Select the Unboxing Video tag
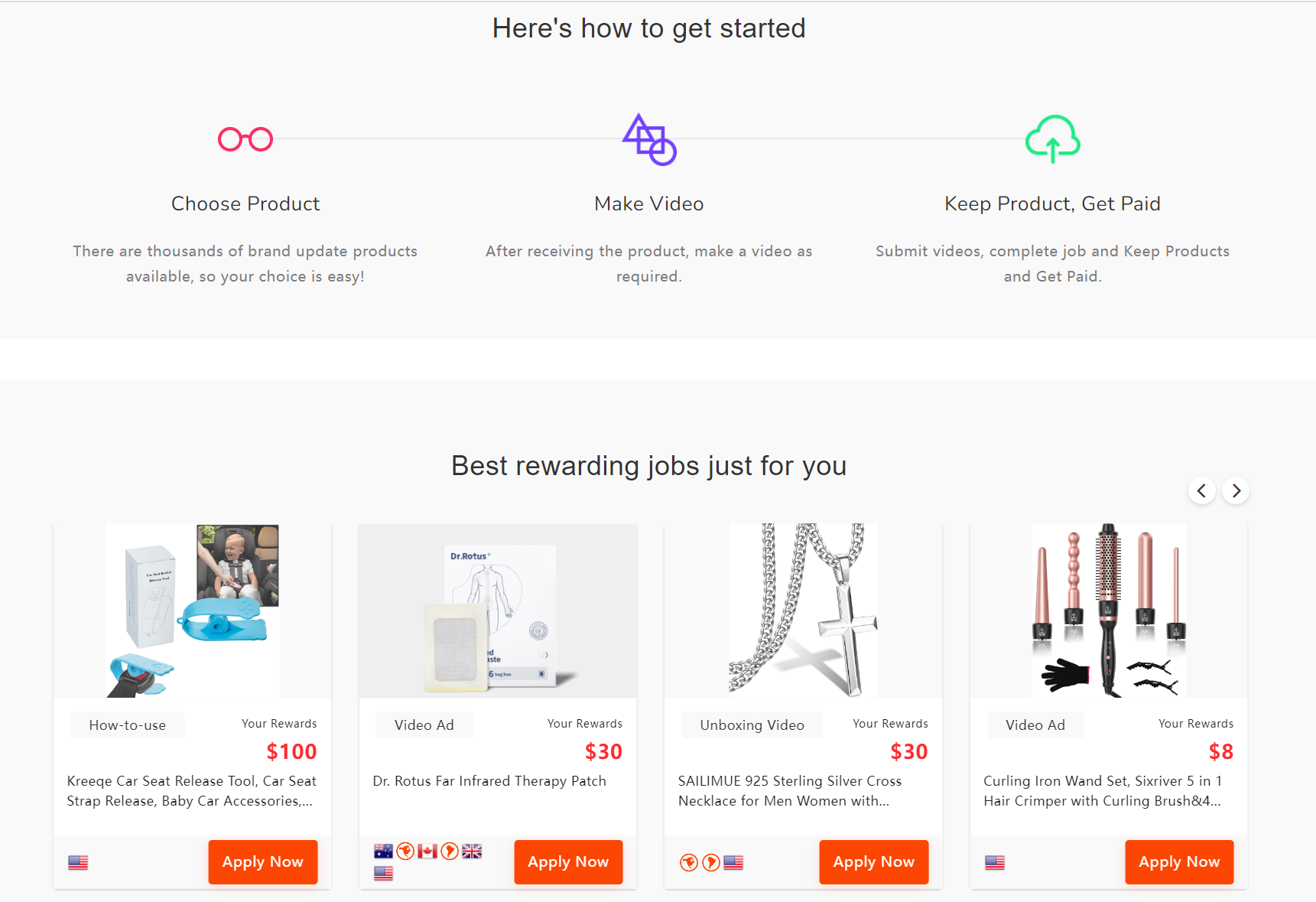This screenshot has height=902, width=1316. tap(752, 725)
